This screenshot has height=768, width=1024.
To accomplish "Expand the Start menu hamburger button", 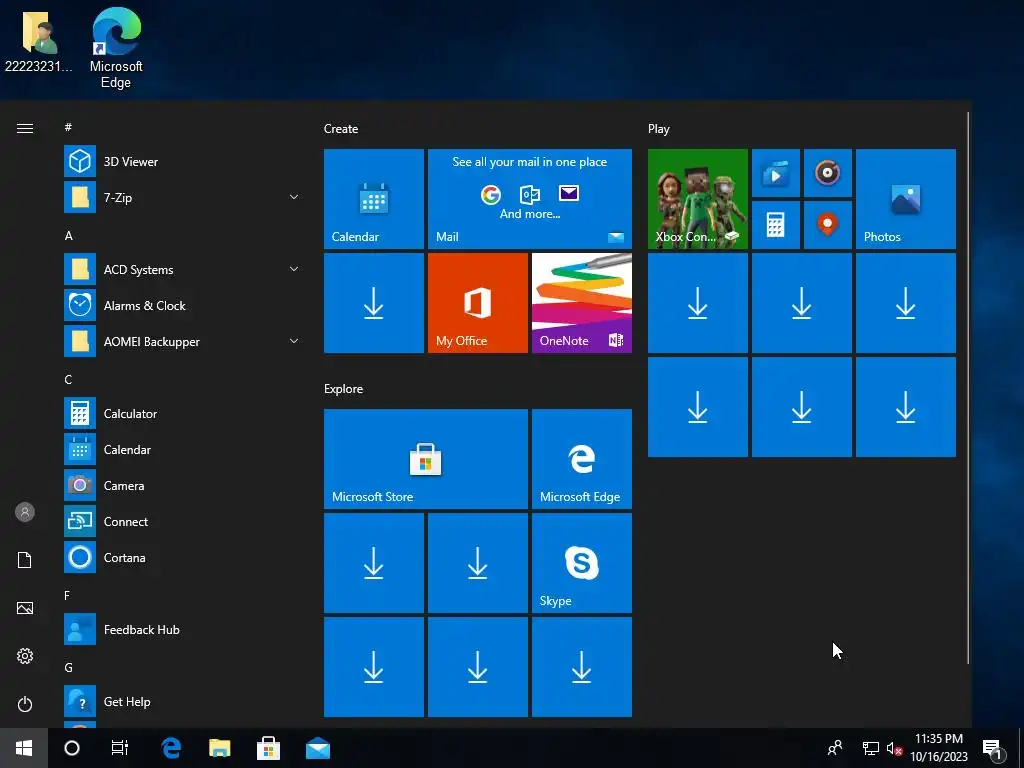I will pyautogui.click(x=25, y=128).
